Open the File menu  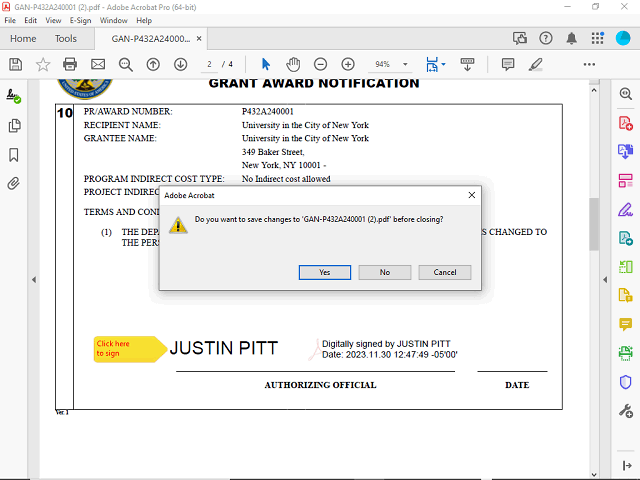[x=10, y=20]
